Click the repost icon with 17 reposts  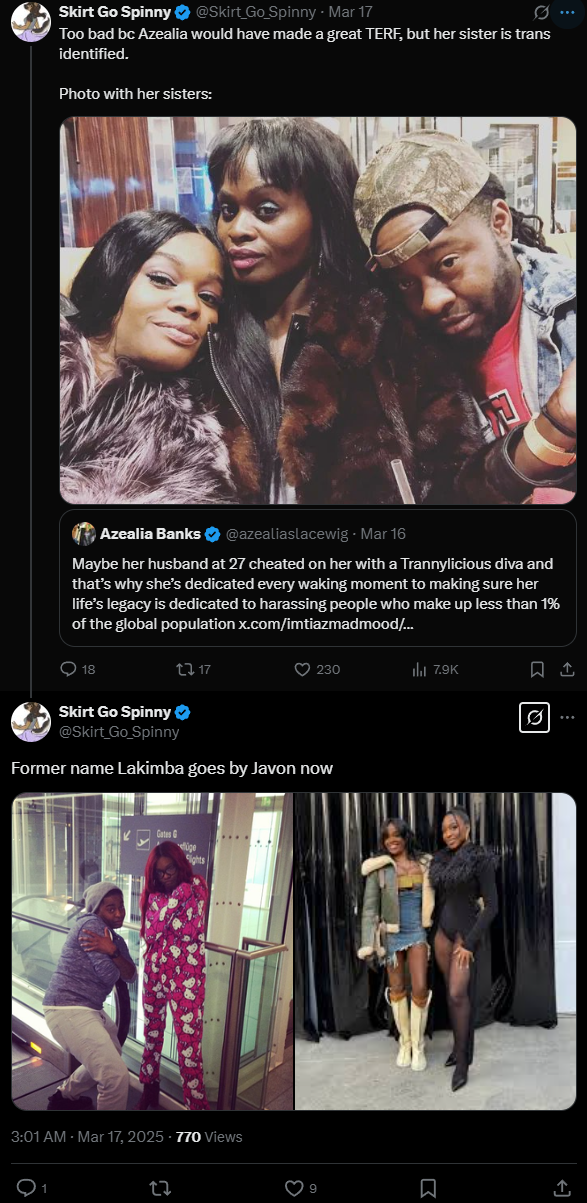coord(185,669)
